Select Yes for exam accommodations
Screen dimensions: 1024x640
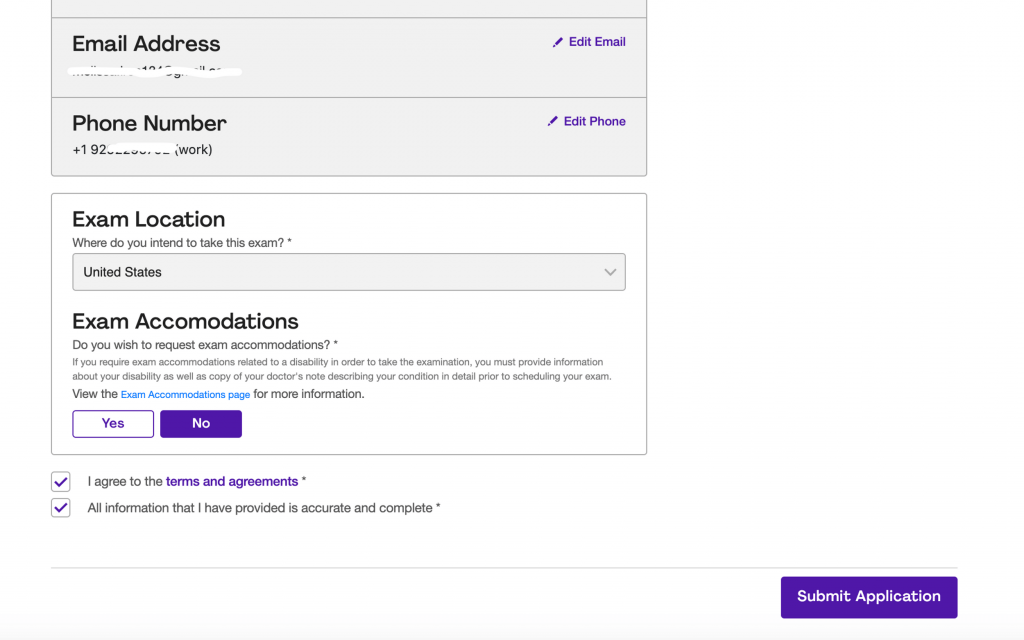pos(113,424)
